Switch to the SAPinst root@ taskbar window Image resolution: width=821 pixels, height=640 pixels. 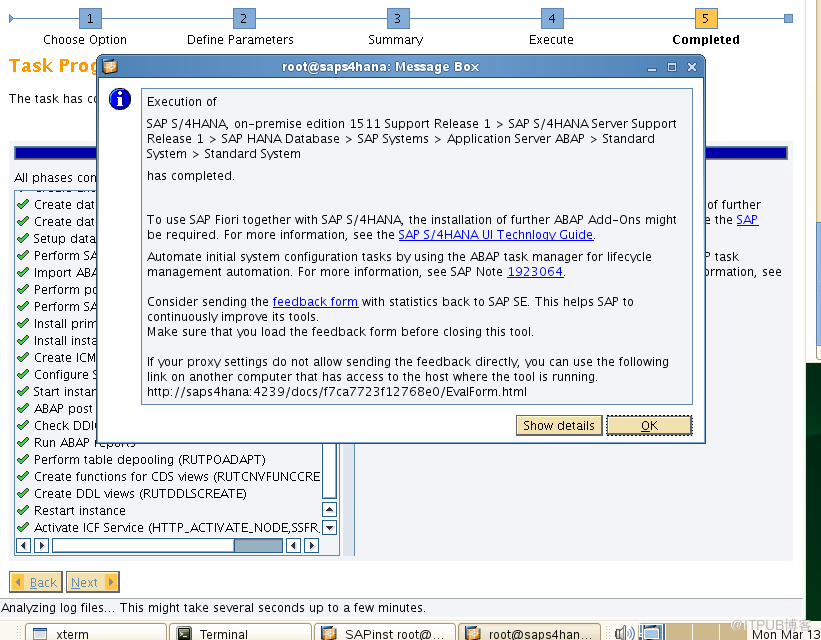385,633
